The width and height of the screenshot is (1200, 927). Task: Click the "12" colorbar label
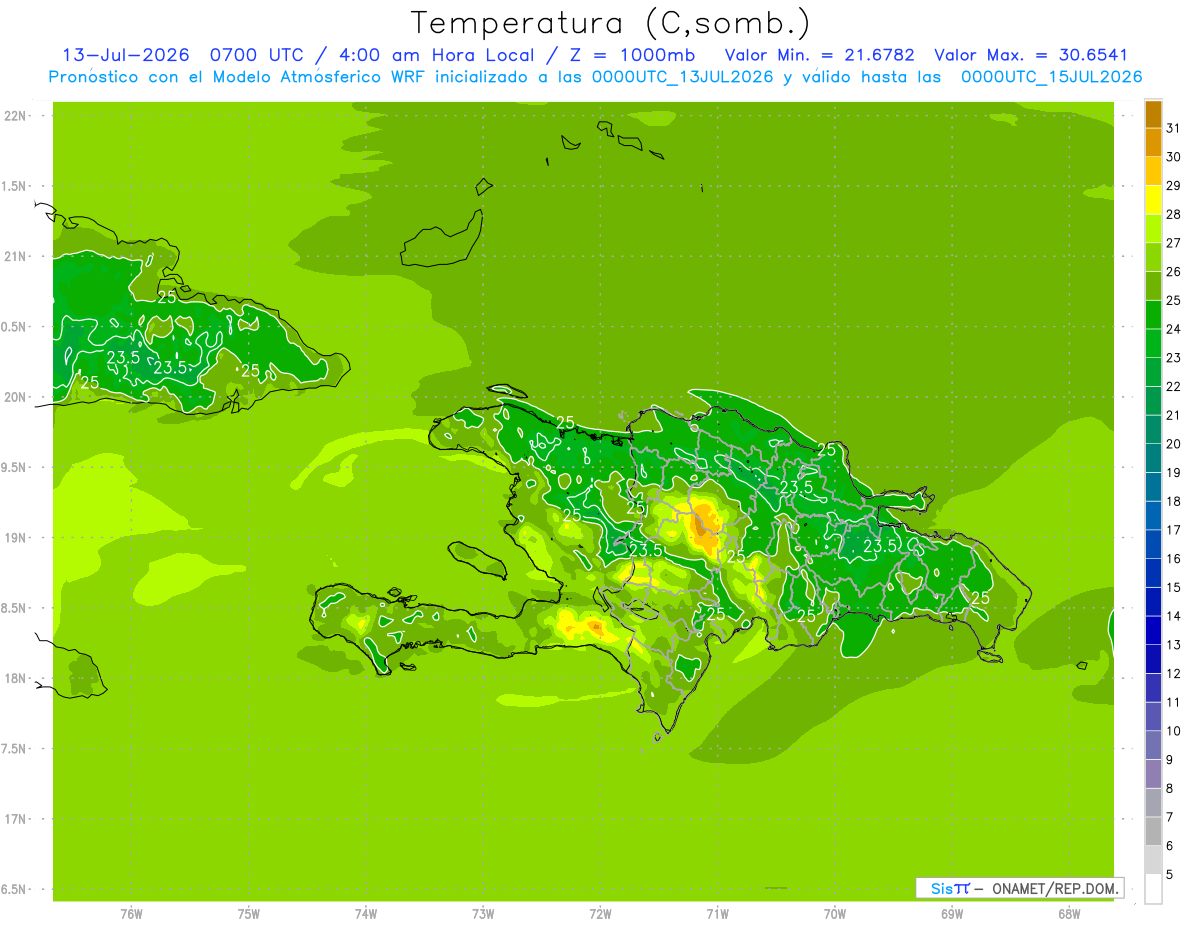click(1173, 674)
